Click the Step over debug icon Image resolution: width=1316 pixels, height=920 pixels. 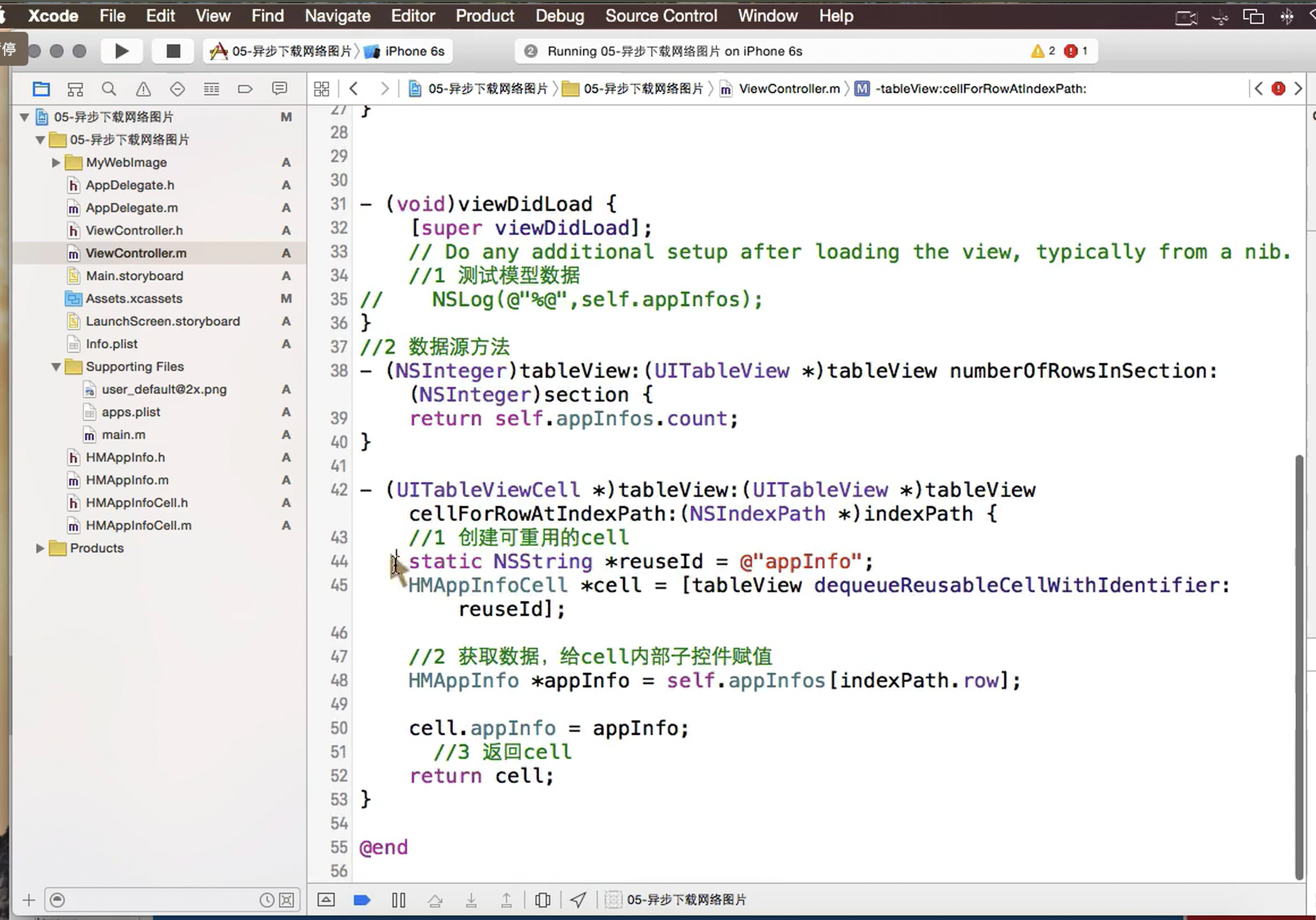pyautogui.click(x=435, y=900)
